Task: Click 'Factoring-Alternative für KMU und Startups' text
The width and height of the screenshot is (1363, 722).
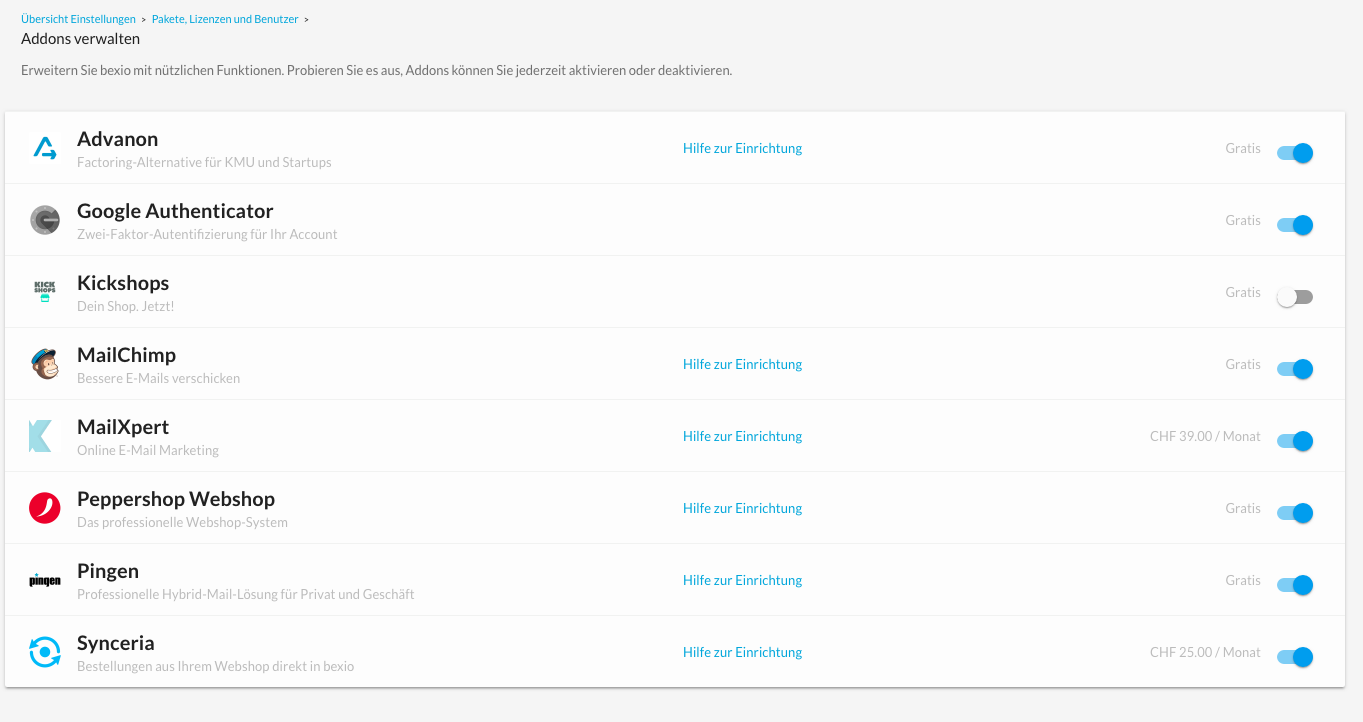Action: tap(204, 162)
